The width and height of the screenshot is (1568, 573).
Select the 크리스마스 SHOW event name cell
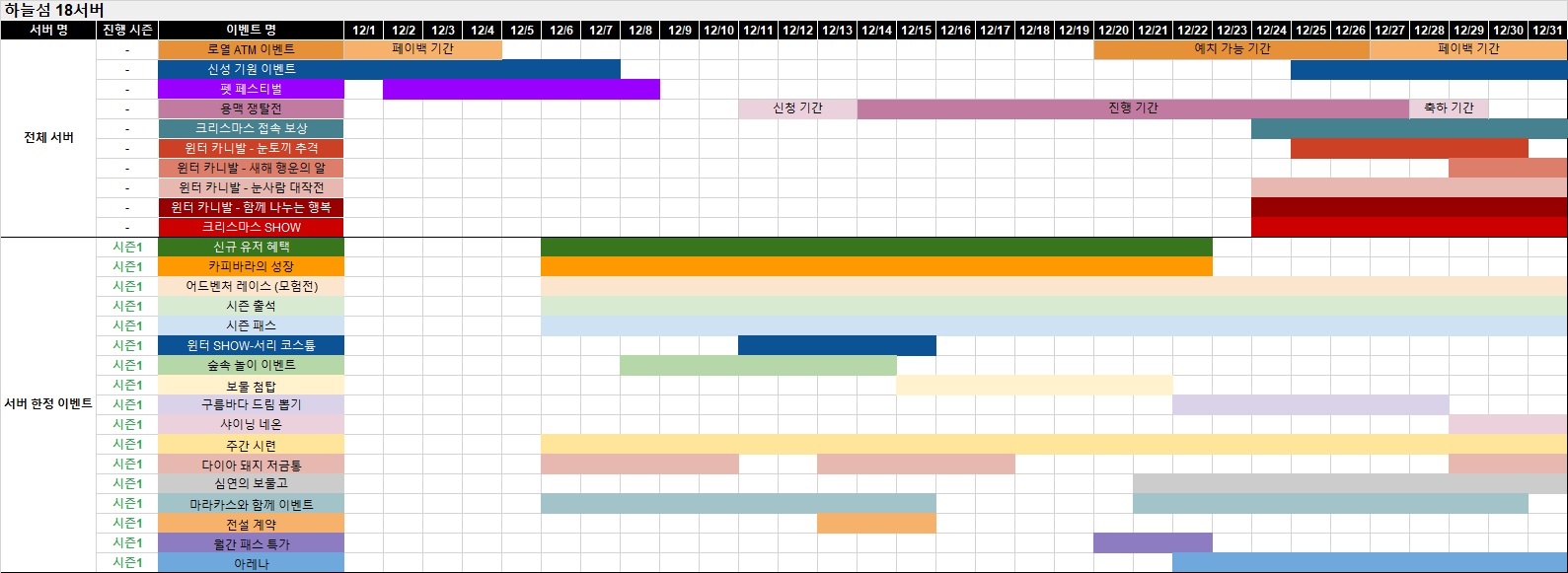point(251,227)
